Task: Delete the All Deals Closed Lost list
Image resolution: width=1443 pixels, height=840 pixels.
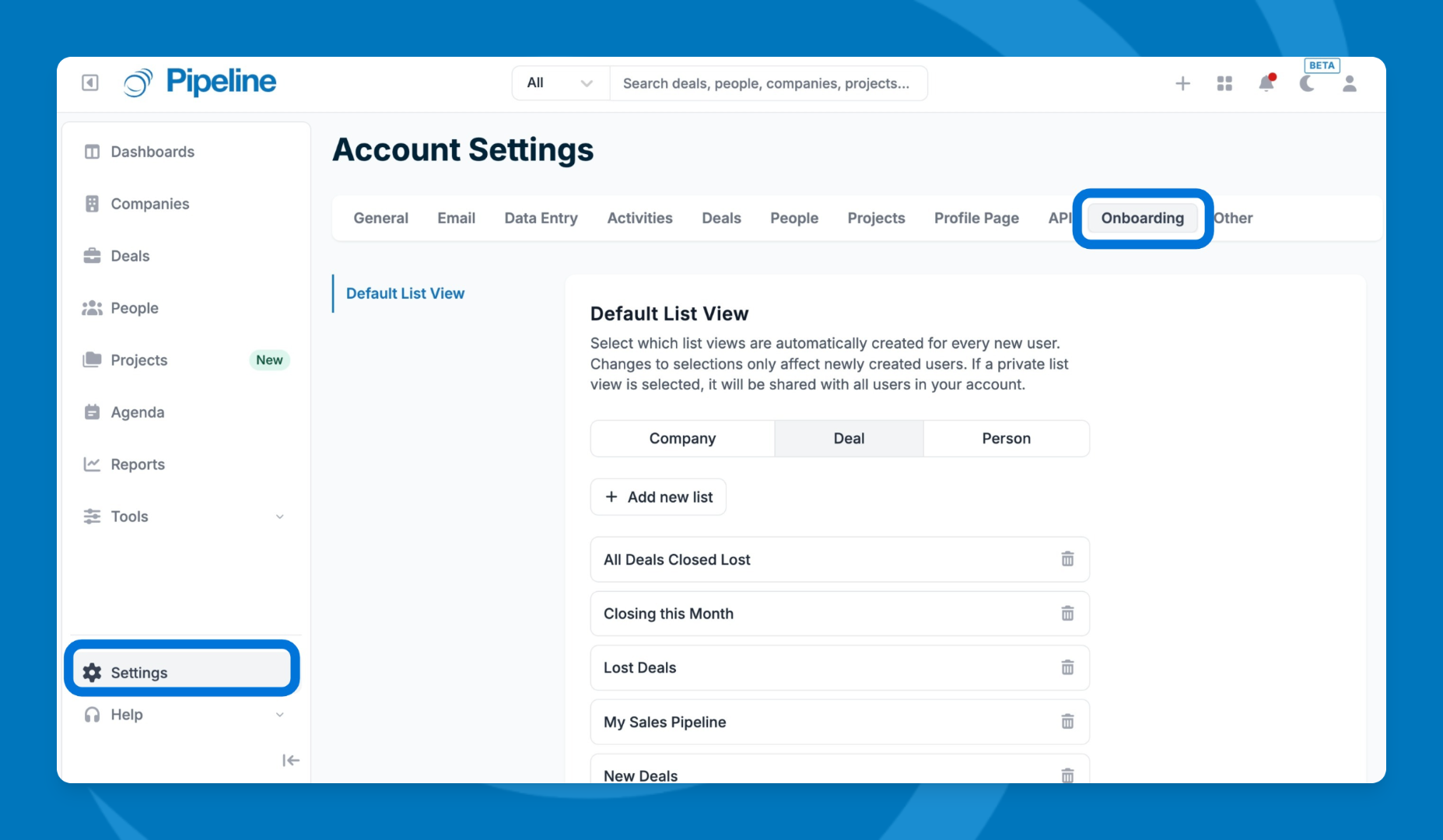Action: click(x=1067, y=559)
